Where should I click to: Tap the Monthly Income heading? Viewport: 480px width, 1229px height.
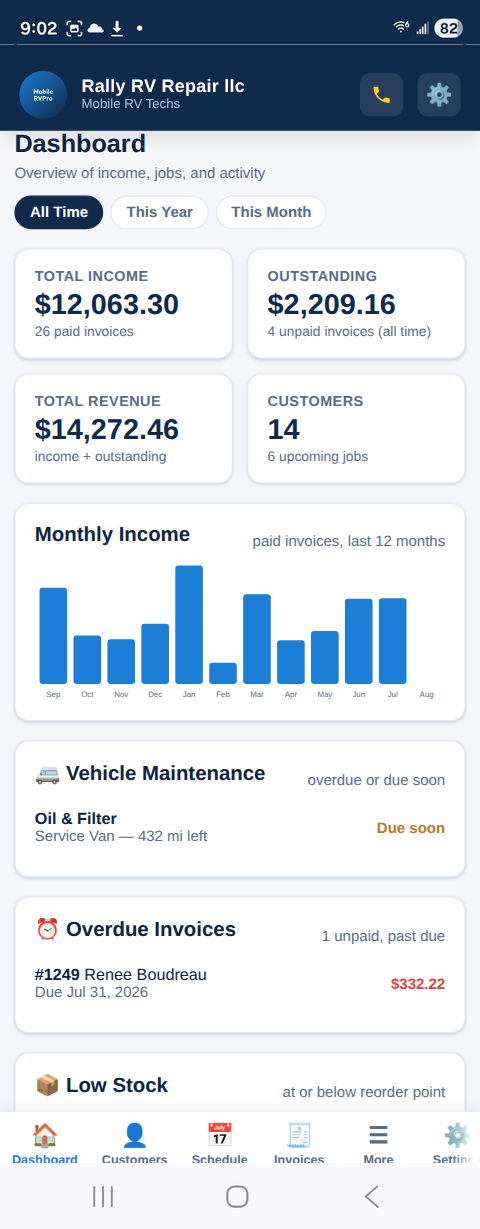point(112,534)
